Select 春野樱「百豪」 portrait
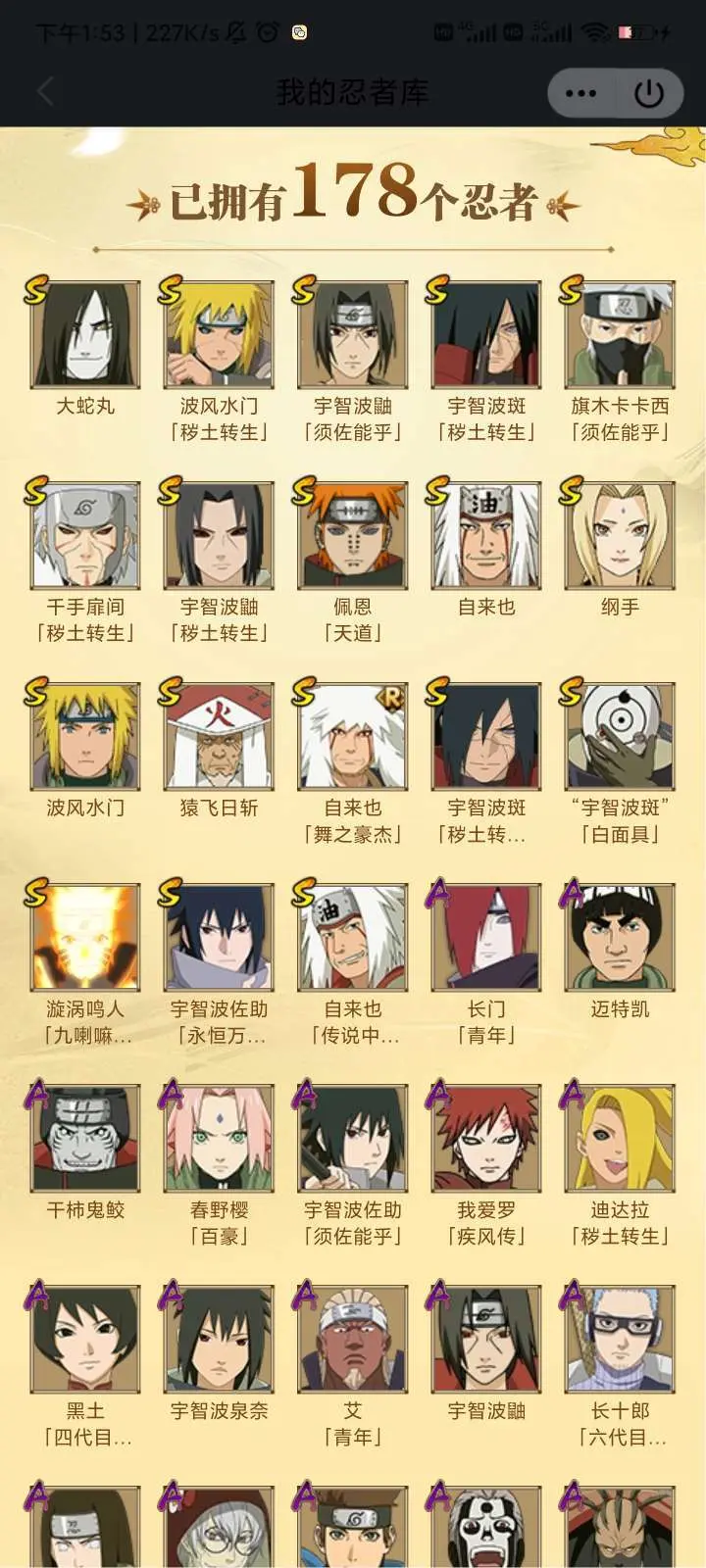The image size is (706, 1568). (x=219, y=1139)
